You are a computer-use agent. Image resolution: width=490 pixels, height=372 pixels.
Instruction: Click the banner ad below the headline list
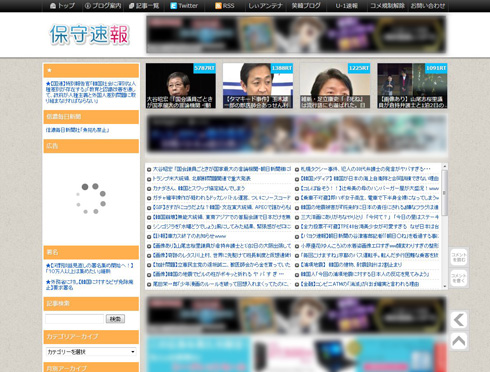tap(296, 315)
